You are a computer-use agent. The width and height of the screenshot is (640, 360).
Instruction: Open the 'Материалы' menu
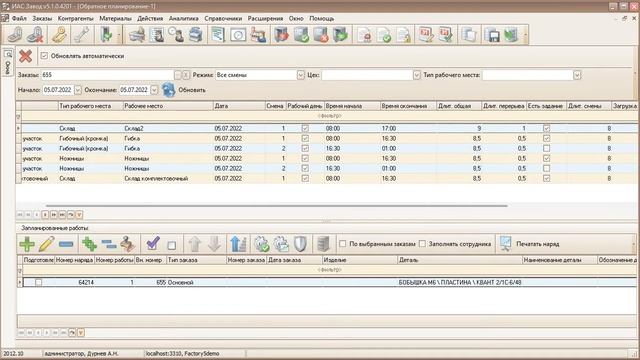pos(115,18)
